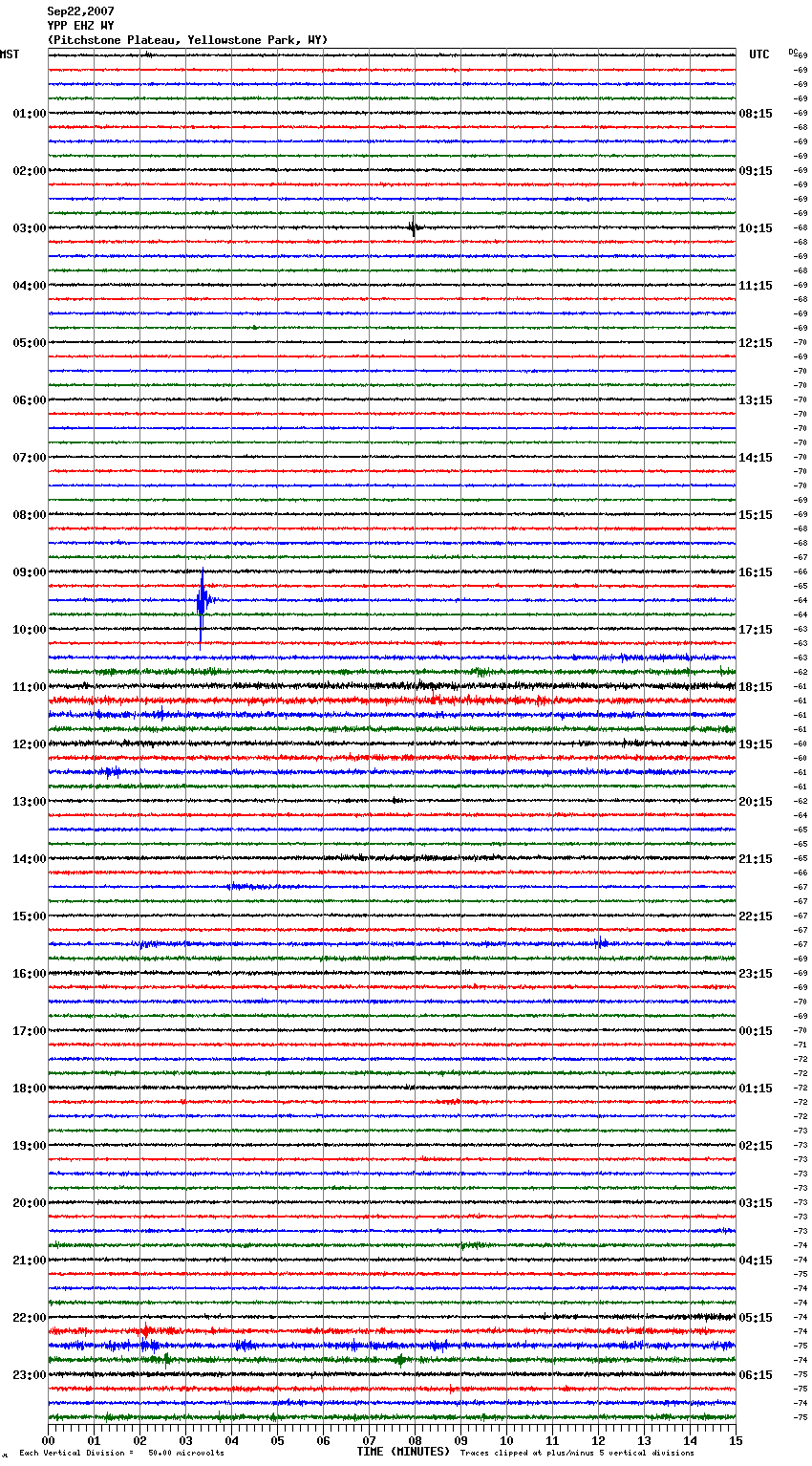Click the 18:15 UTC time label
Viewport: 812px width, 1466px height.
756,687
